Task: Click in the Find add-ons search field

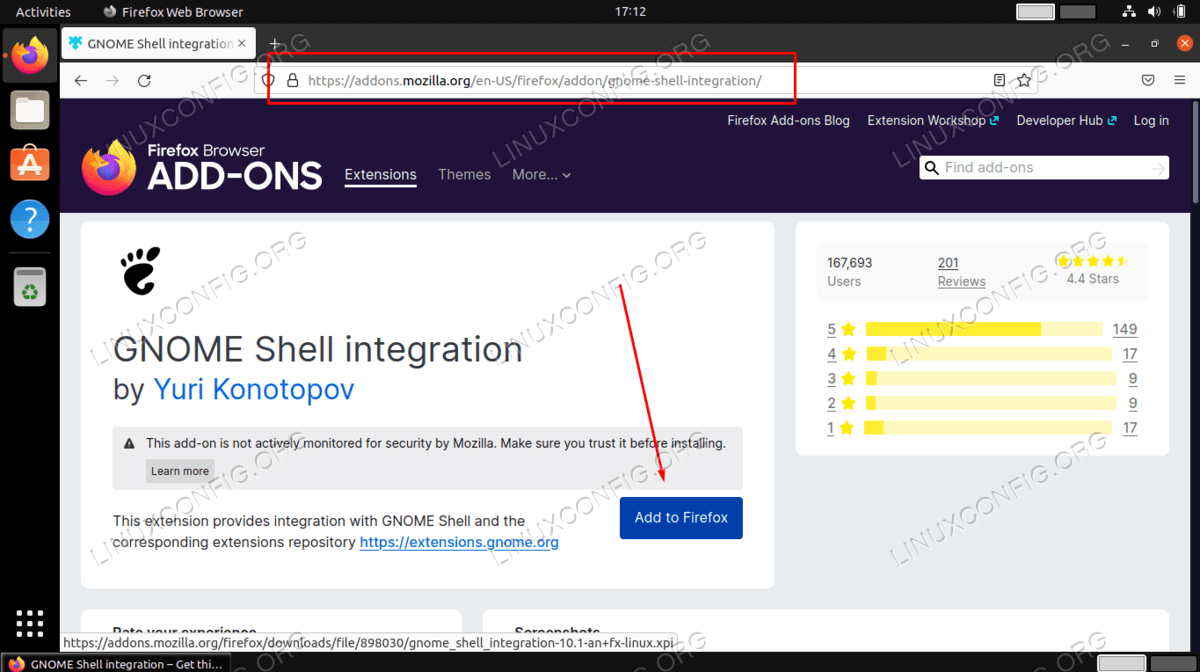Action: tap(1043, 168)
